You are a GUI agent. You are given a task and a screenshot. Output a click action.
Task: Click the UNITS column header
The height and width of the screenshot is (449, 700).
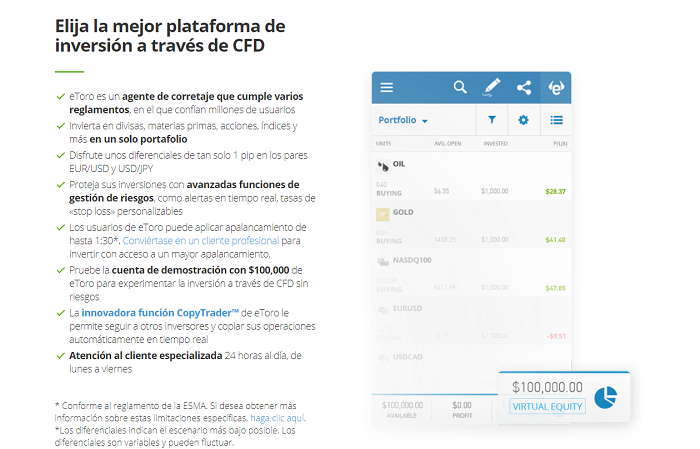click(x=383, y=144)
